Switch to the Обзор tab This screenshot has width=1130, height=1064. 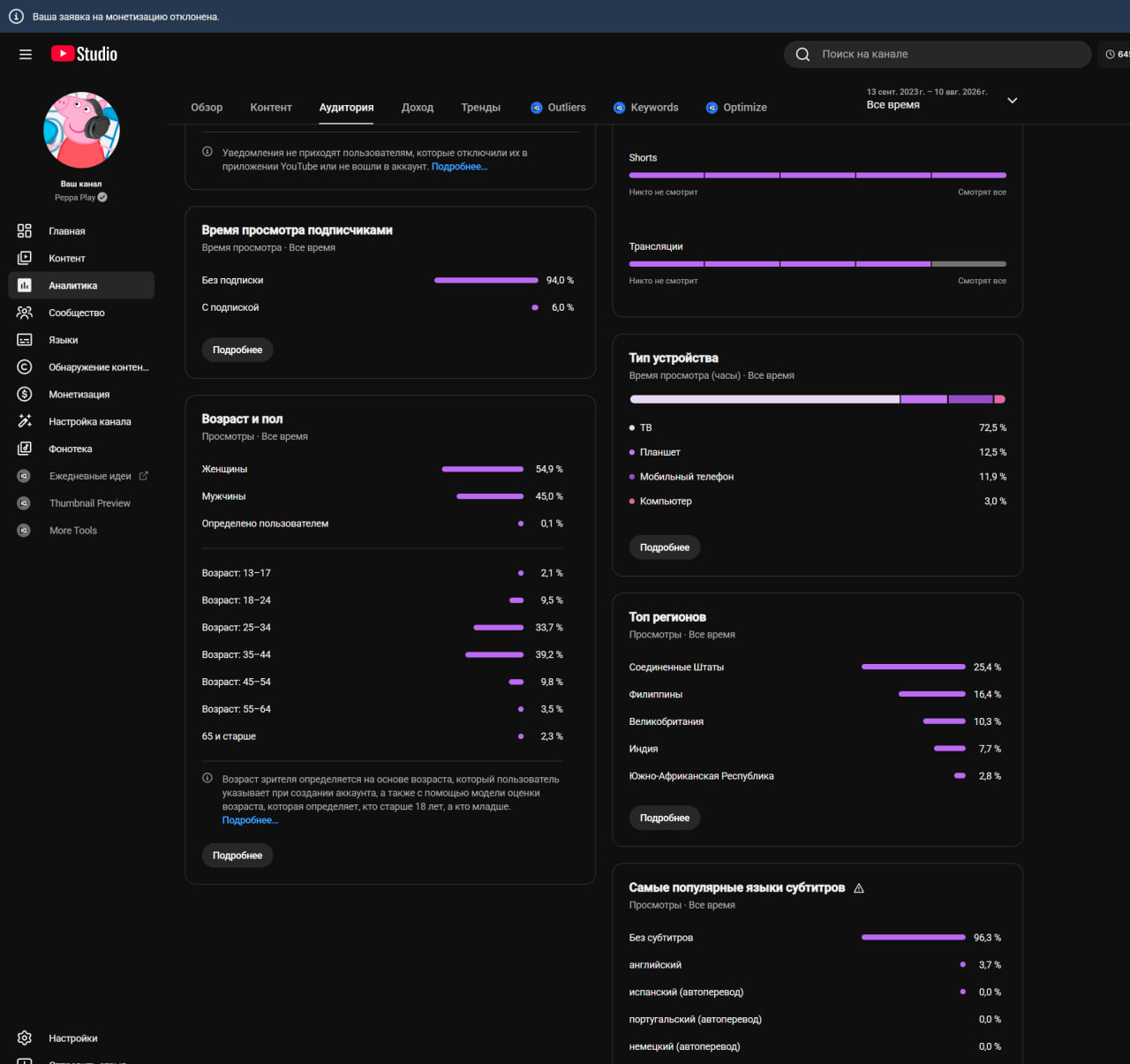click(207, 107)
